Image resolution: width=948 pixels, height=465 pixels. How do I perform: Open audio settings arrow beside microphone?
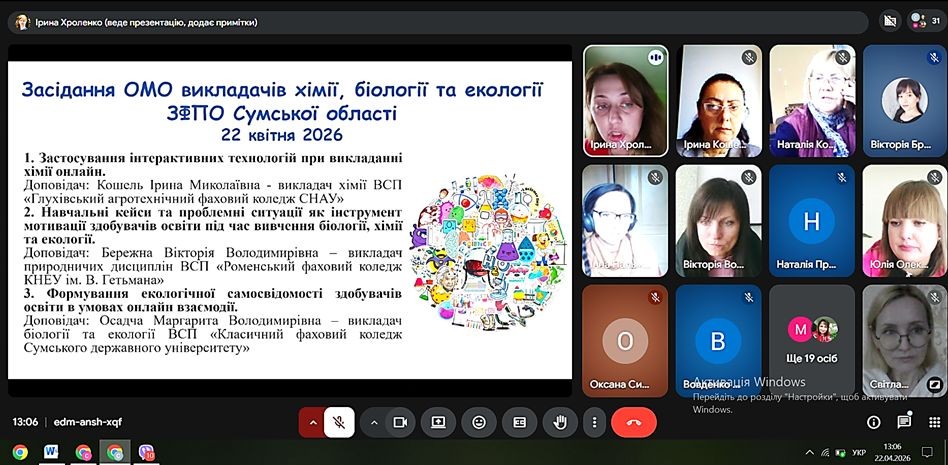pos(313,422)
